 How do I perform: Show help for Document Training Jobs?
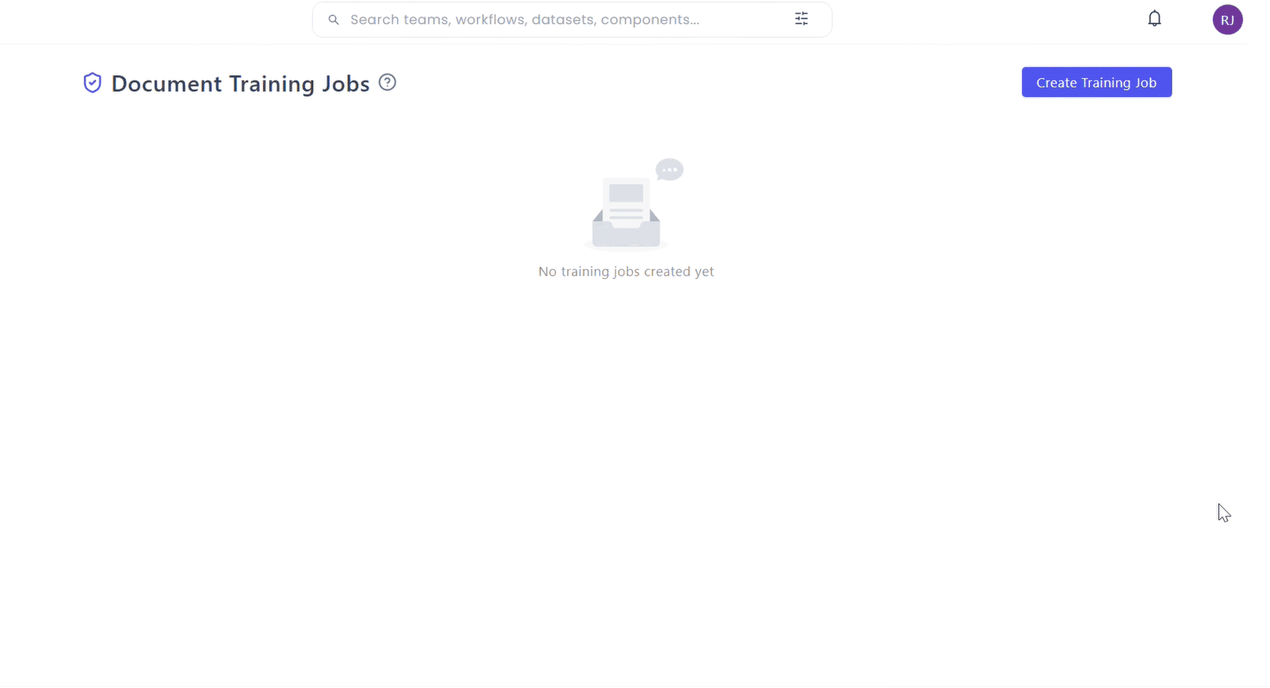(x=388, y=83)
